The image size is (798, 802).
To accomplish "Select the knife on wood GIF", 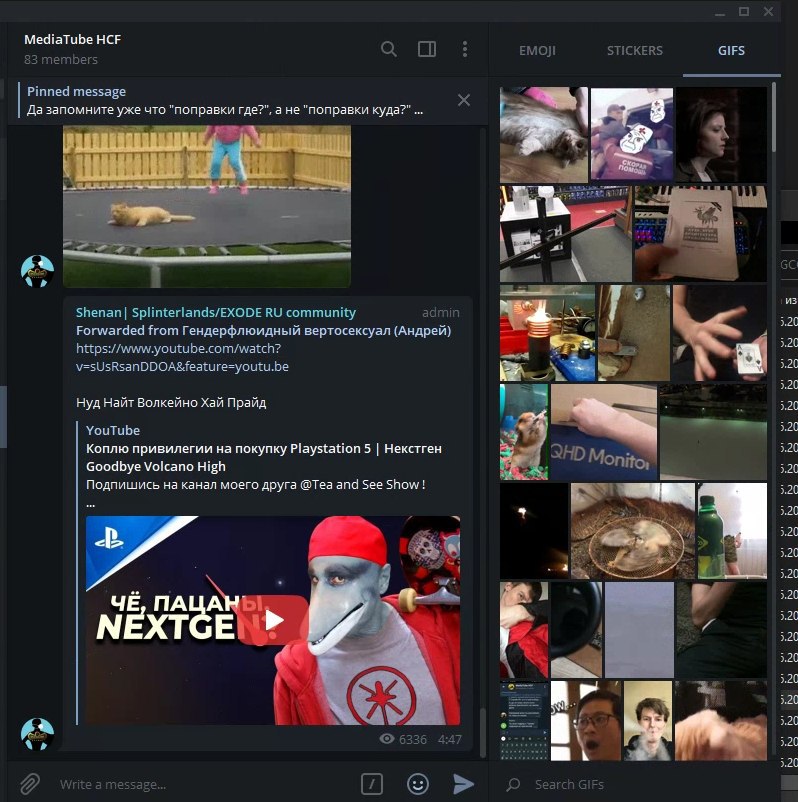I will click(633, 333).
